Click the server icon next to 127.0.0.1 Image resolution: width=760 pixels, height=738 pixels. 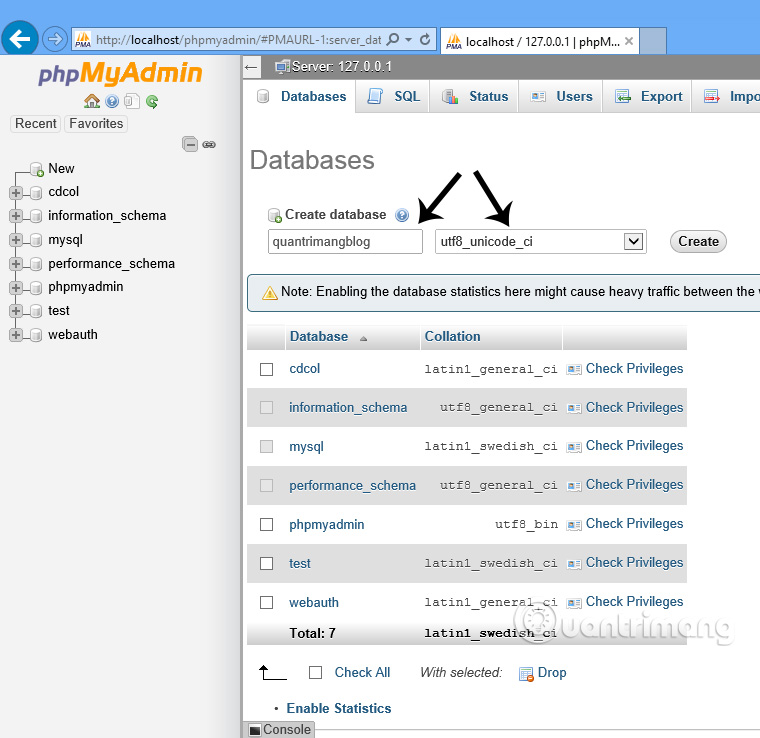click(282, 67)
